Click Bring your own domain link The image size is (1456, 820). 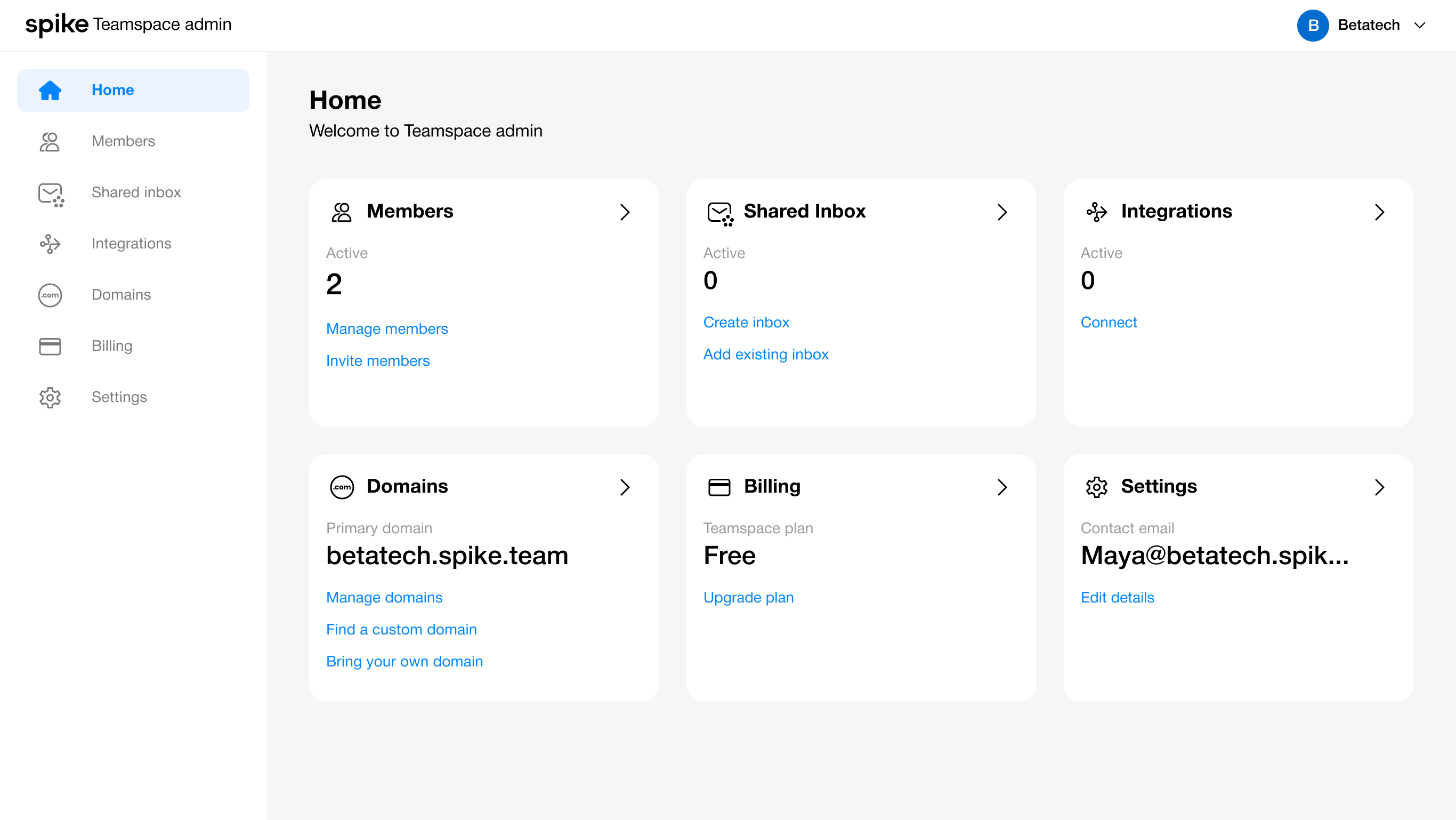click(x=404, y=661)
